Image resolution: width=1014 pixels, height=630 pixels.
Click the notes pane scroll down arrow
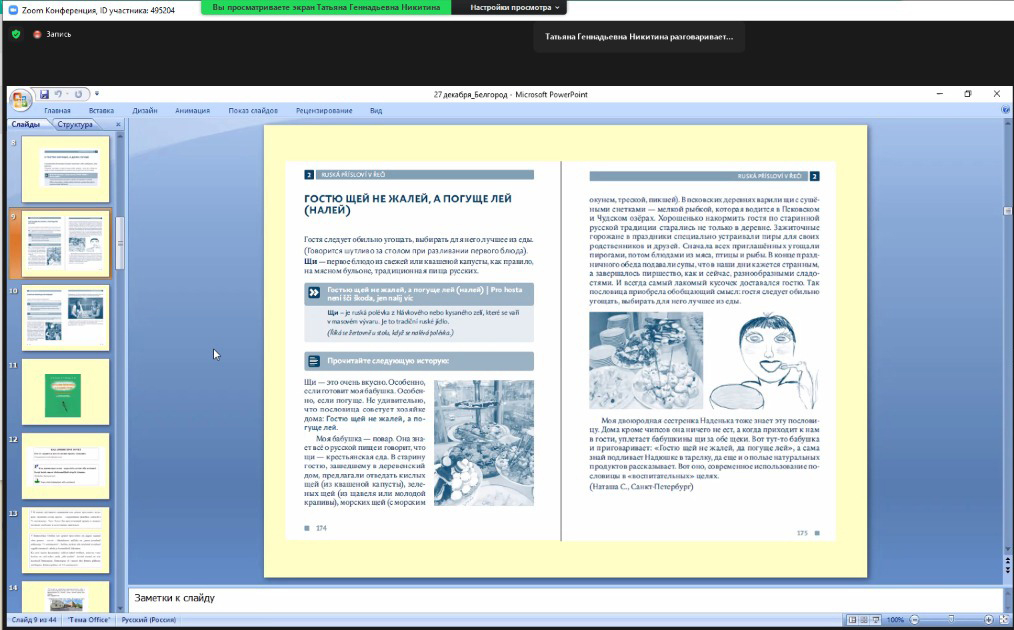pos(1007,606)
